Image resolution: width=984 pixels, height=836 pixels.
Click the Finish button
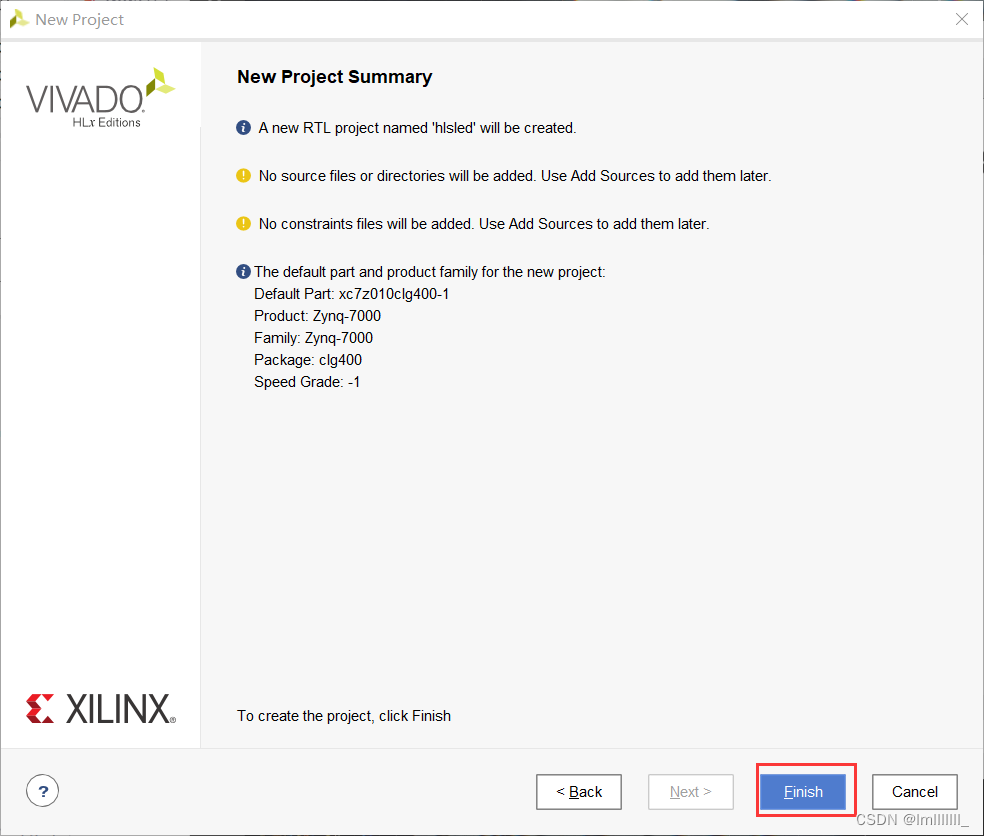click(x=803, y=791)
